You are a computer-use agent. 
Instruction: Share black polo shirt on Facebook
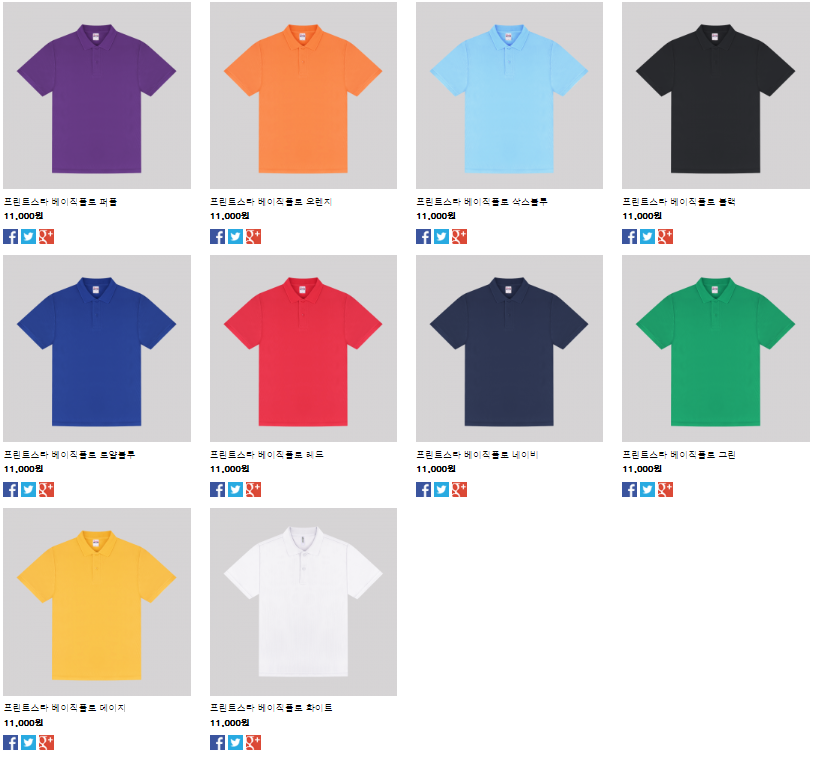coord(629,237)
